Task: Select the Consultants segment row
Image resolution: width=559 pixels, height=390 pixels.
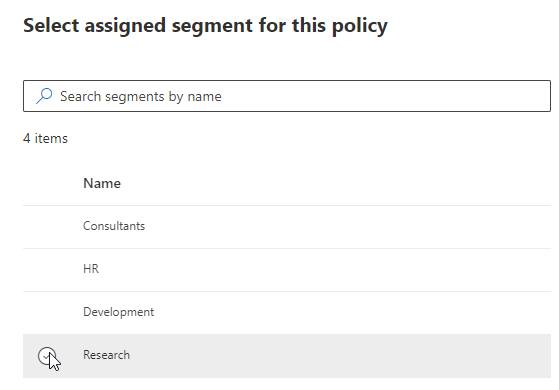Action: click(x=287, y=227)
